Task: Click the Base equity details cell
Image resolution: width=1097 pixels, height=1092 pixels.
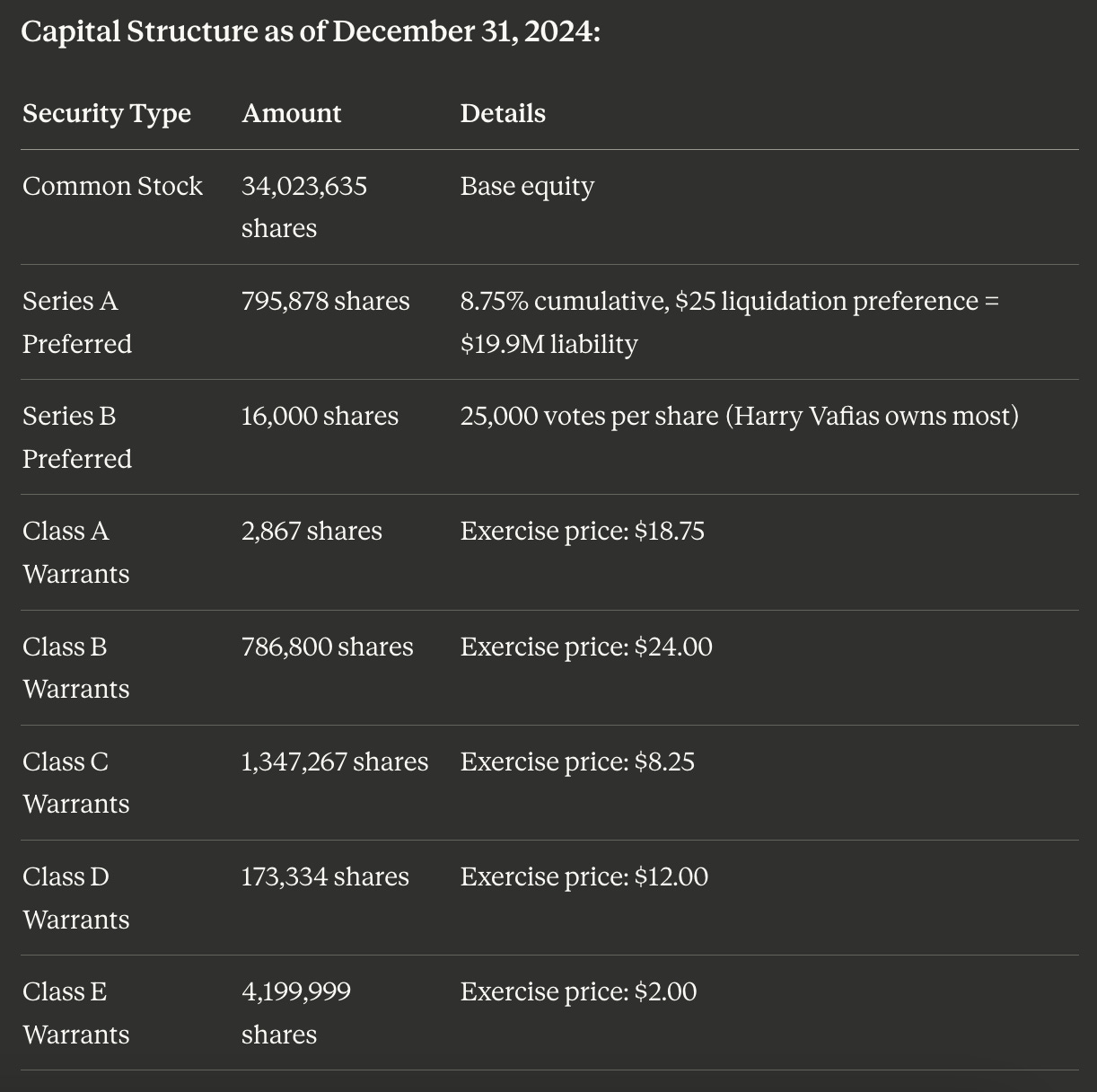Action: click(527, 187)
